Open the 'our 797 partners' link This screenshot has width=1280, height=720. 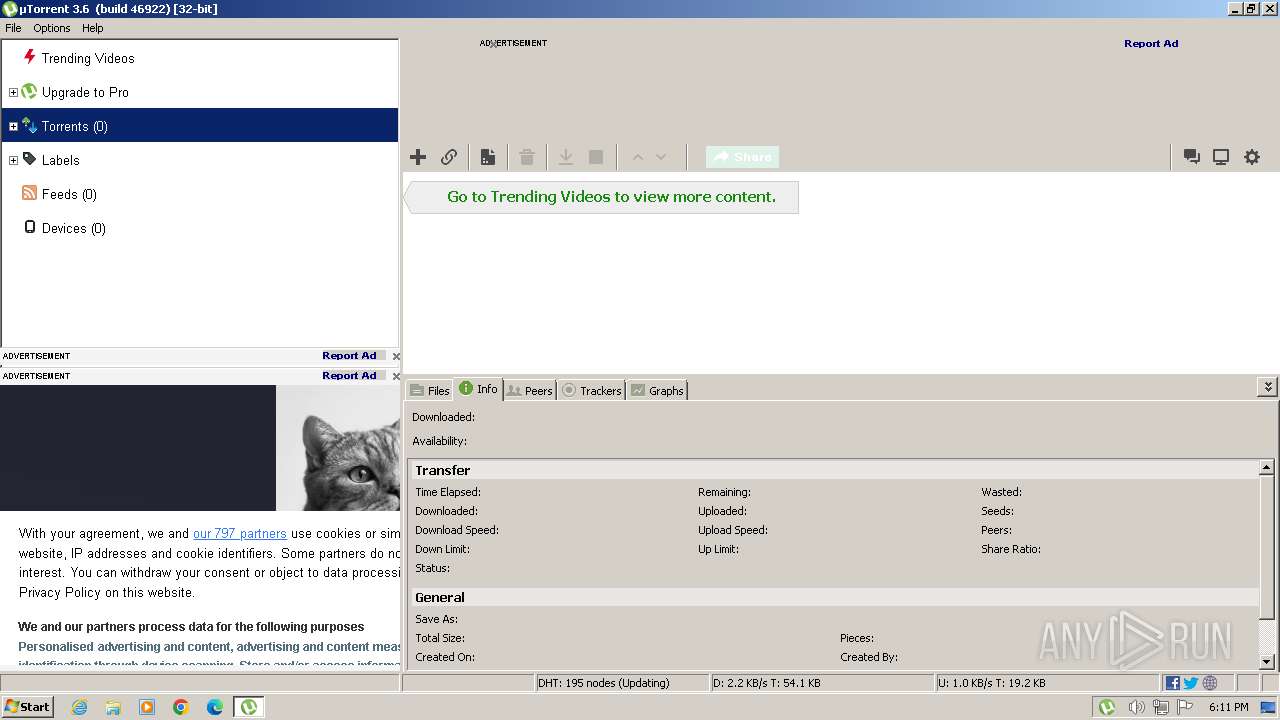coord(240,534)
